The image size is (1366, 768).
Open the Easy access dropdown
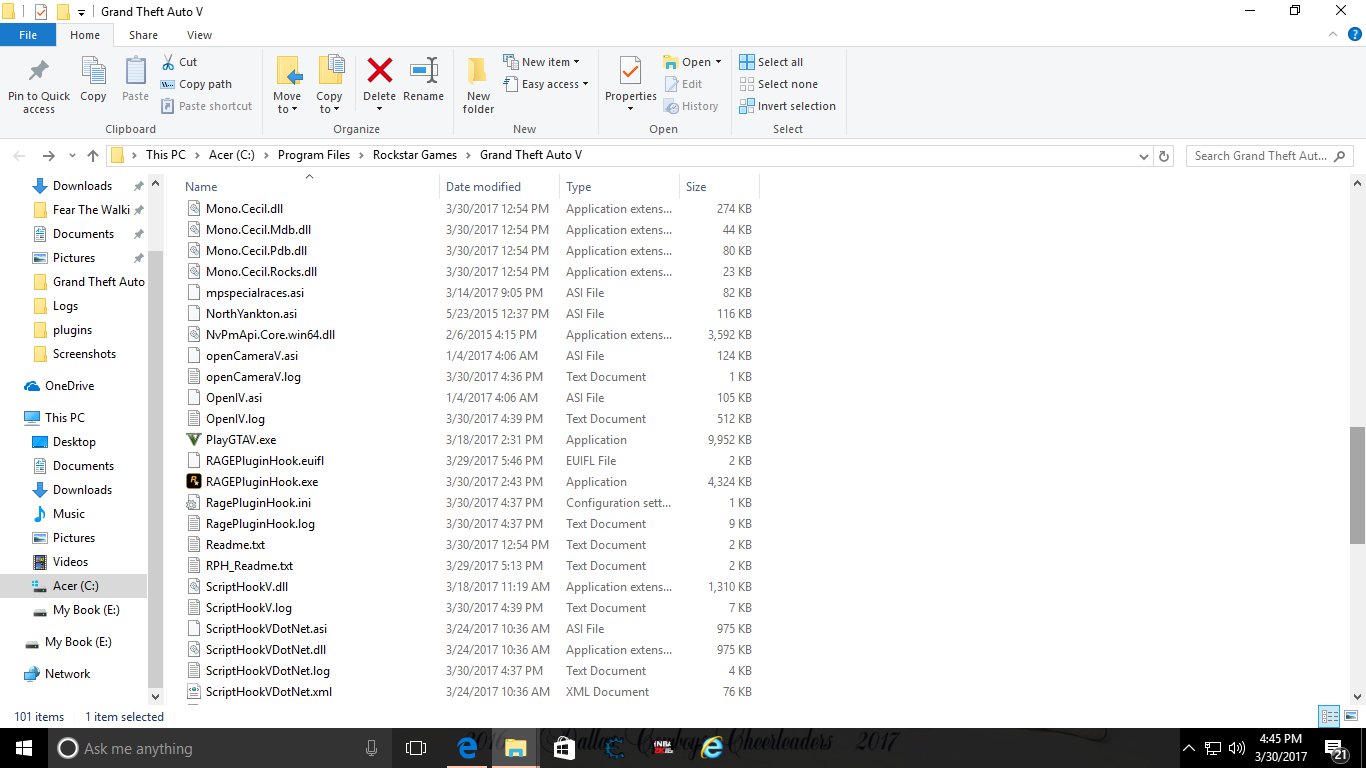point(546,84)
